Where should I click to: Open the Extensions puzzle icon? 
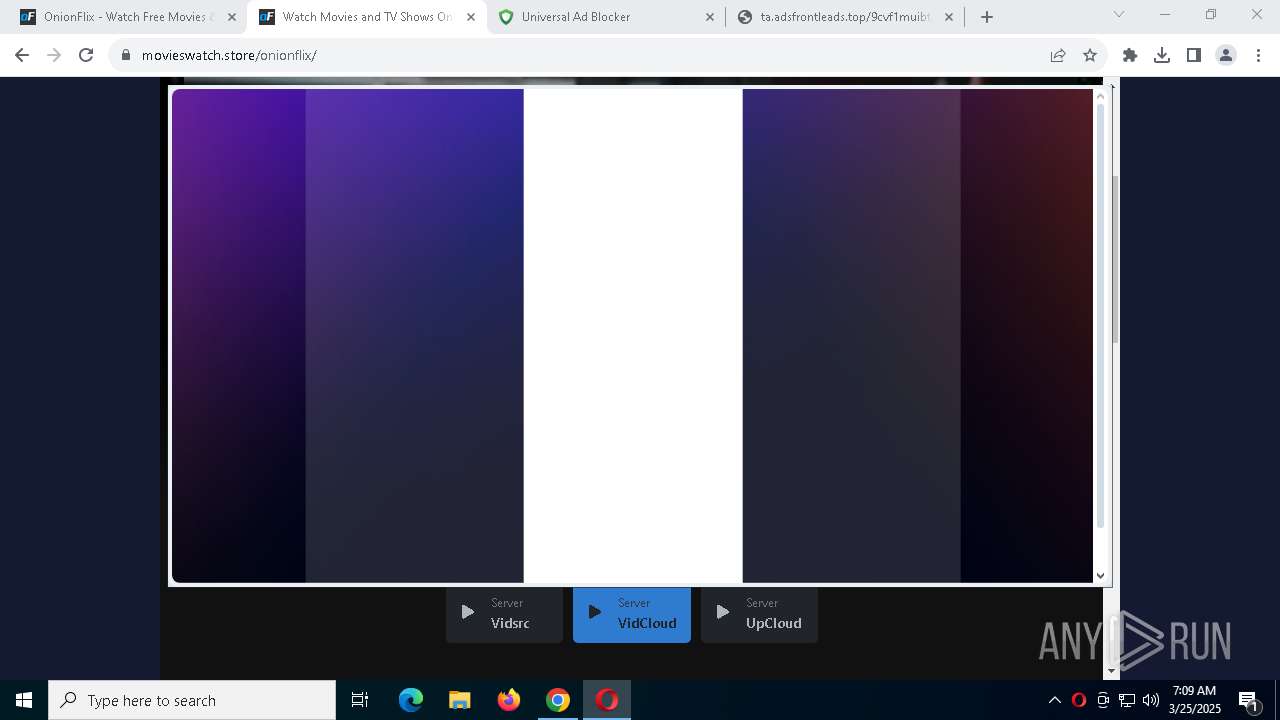(1130, 55)
